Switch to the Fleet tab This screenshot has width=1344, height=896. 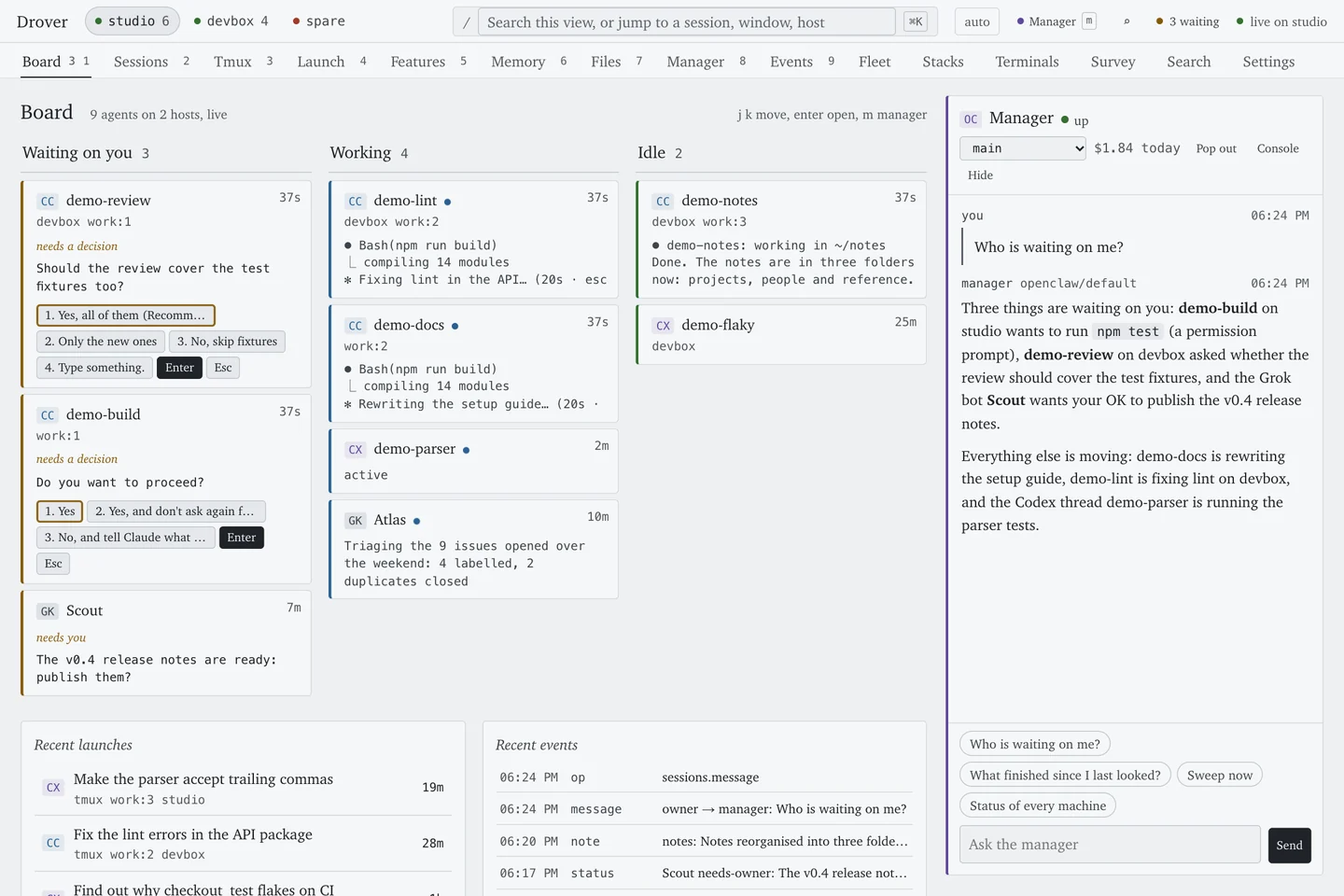click(875, 62)
